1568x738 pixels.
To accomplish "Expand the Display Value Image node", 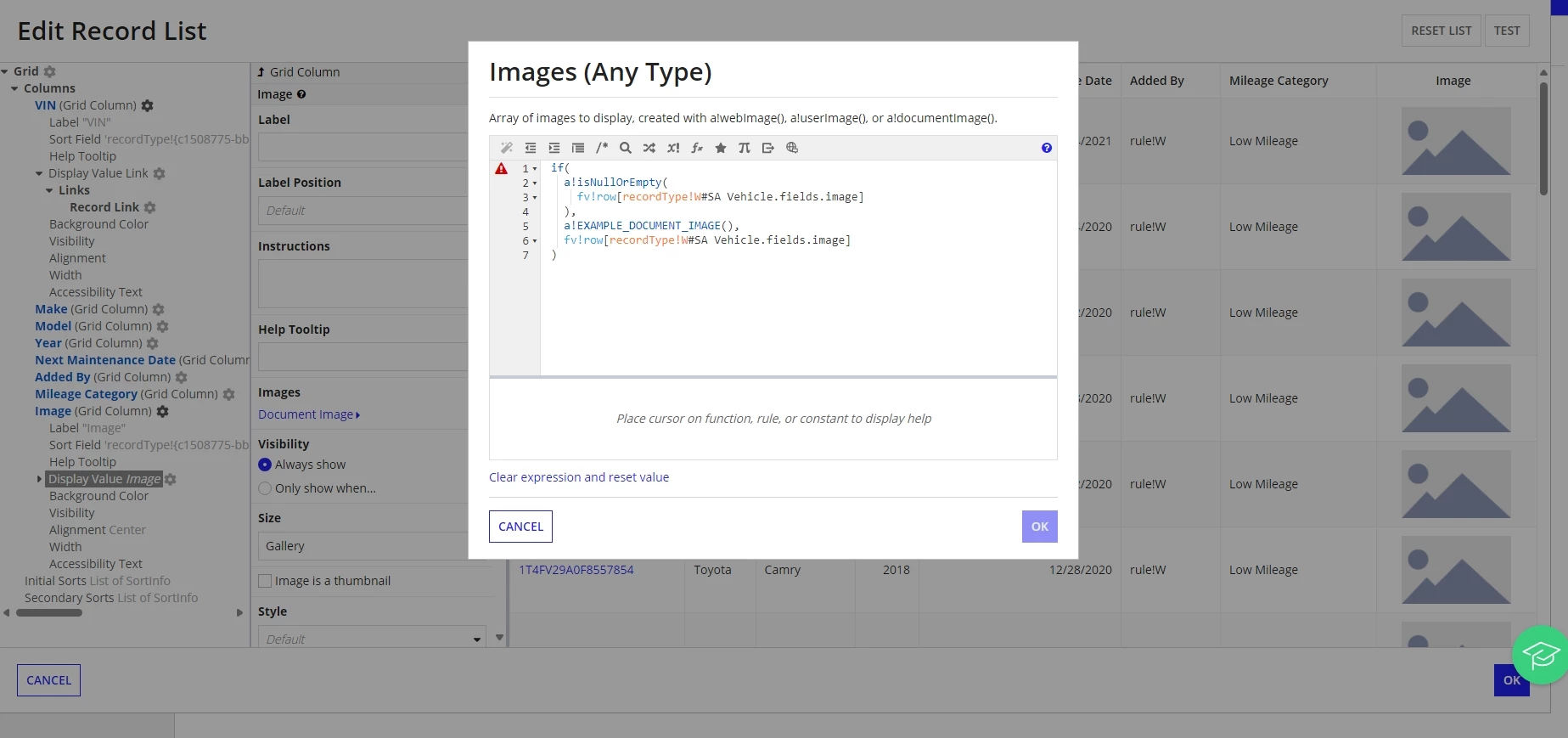I will coord(39,479).
